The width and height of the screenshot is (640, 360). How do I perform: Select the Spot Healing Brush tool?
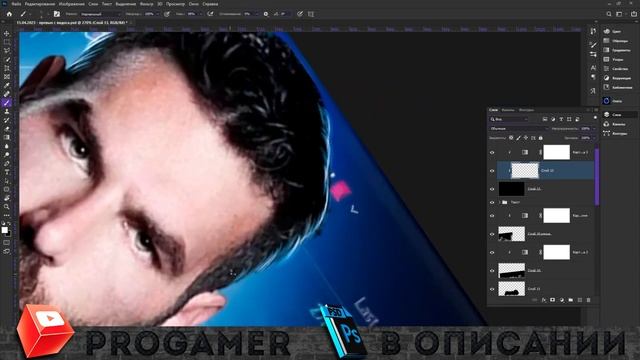point(7,94)
